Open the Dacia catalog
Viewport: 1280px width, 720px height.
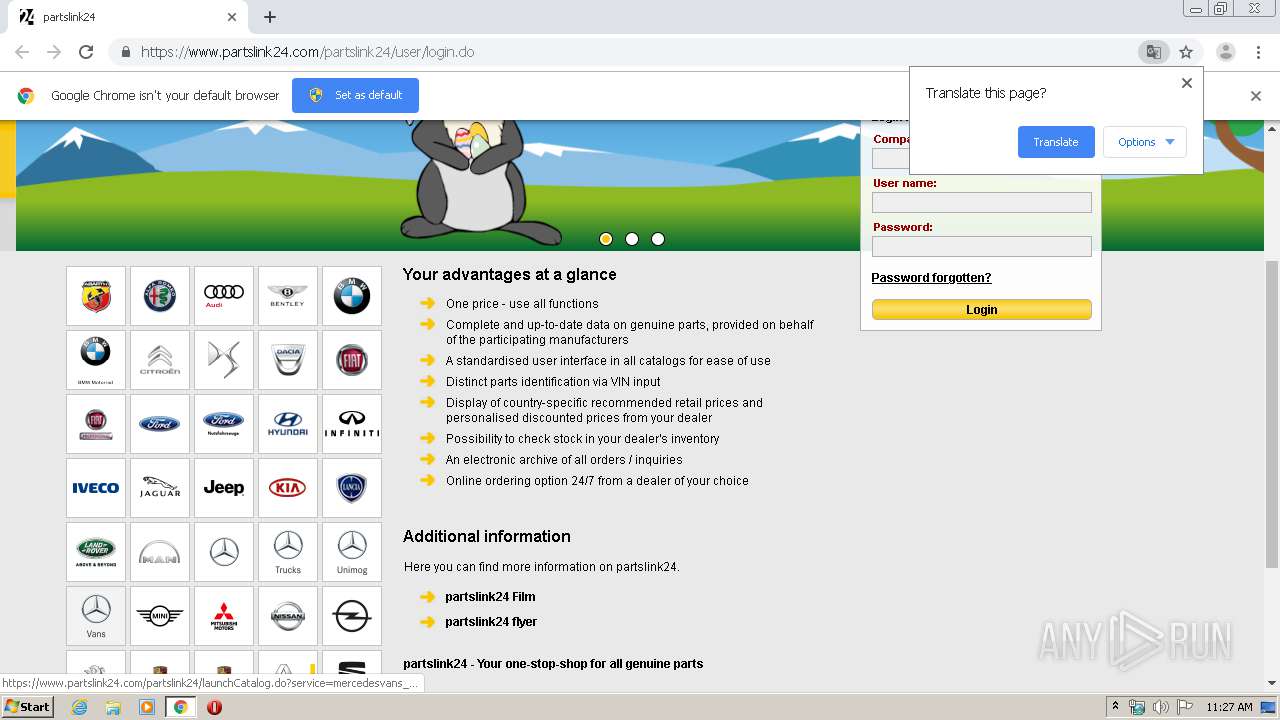point(288,360)
